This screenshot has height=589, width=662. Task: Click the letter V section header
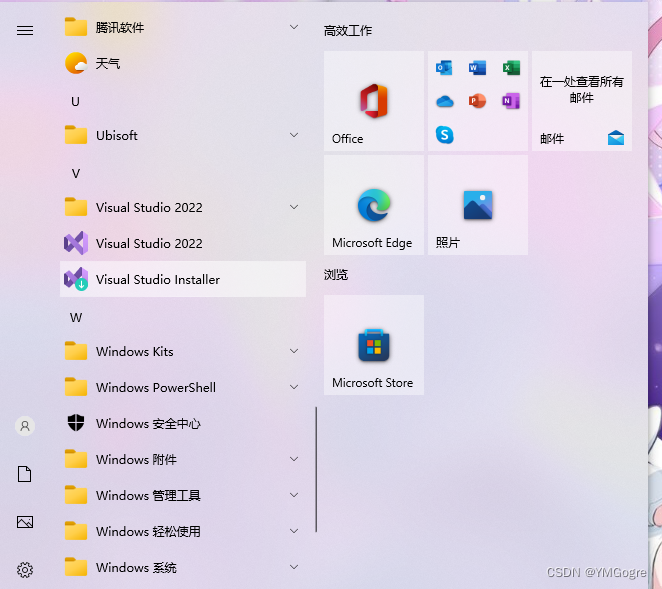(x=76, y=174)
